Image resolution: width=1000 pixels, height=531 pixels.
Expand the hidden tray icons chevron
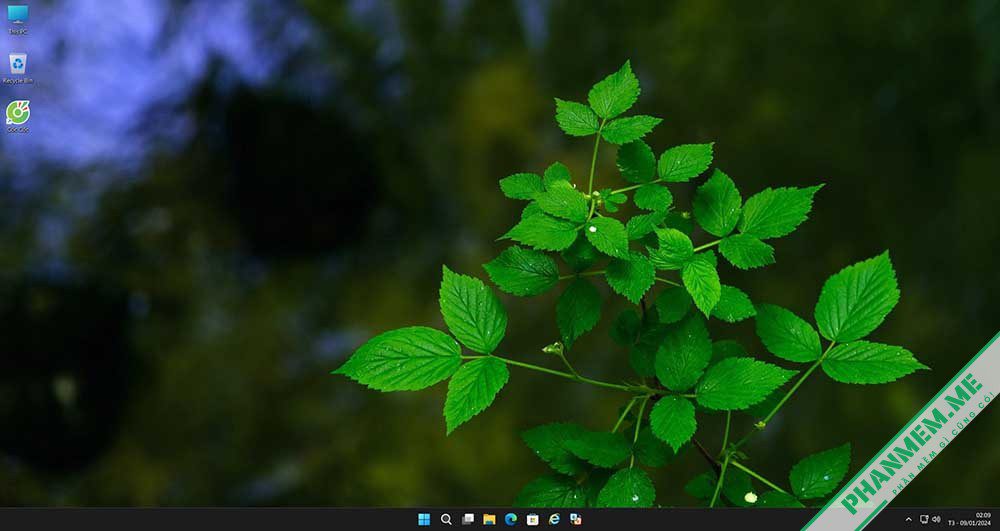pyautogui.click(x=909, y=520)
